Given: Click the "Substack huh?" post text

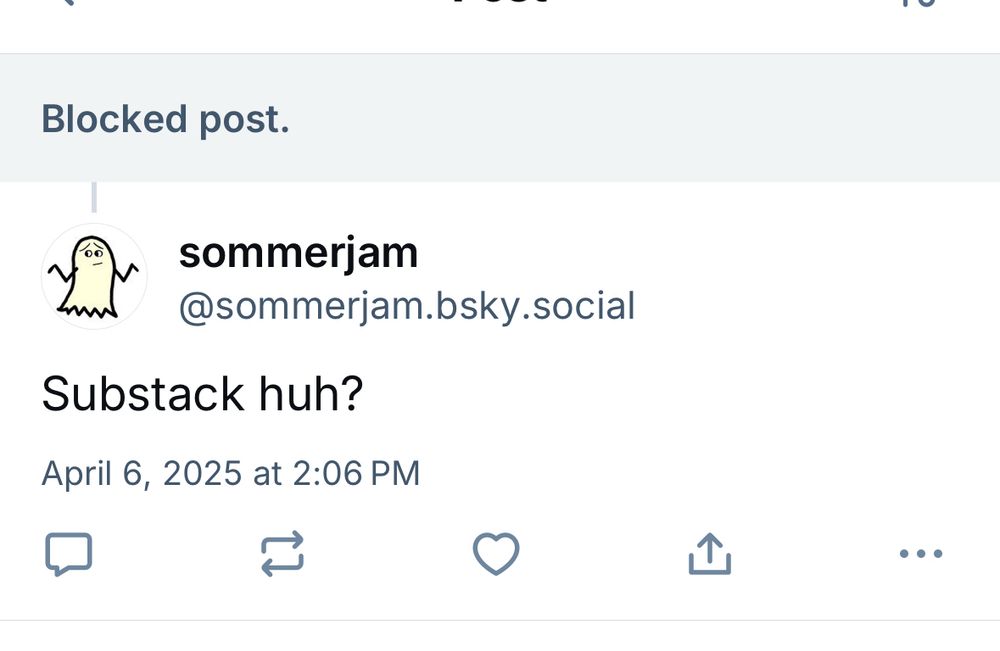Looking at the screenshot, I should click(x=201, y=395).
